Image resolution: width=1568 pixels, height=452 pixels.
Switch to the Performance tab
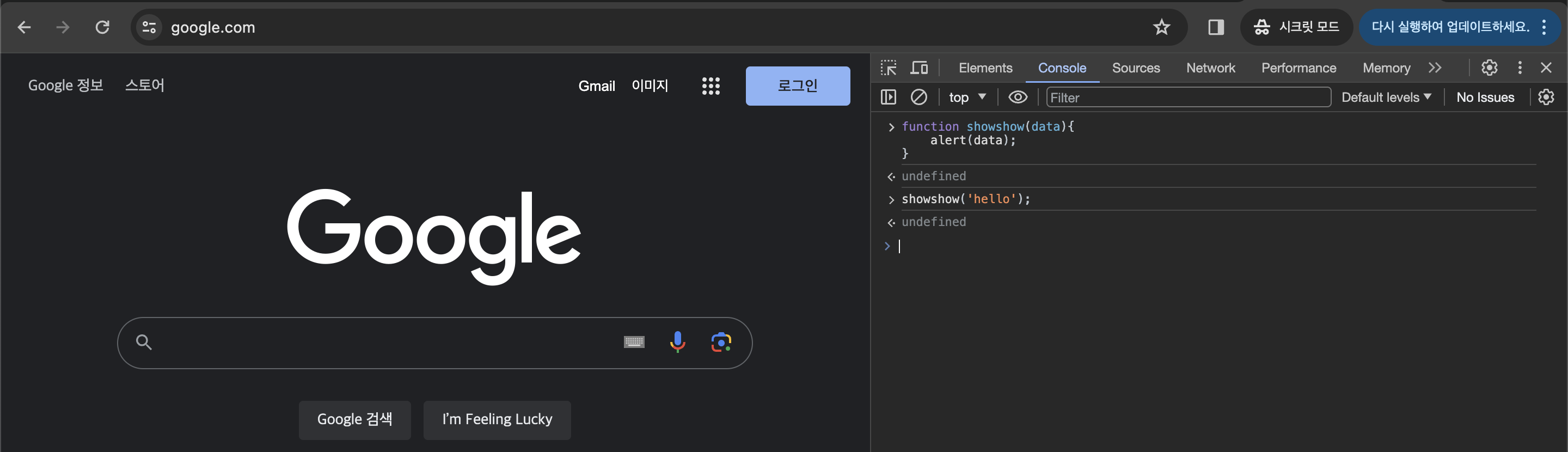tap(1298, 68)
